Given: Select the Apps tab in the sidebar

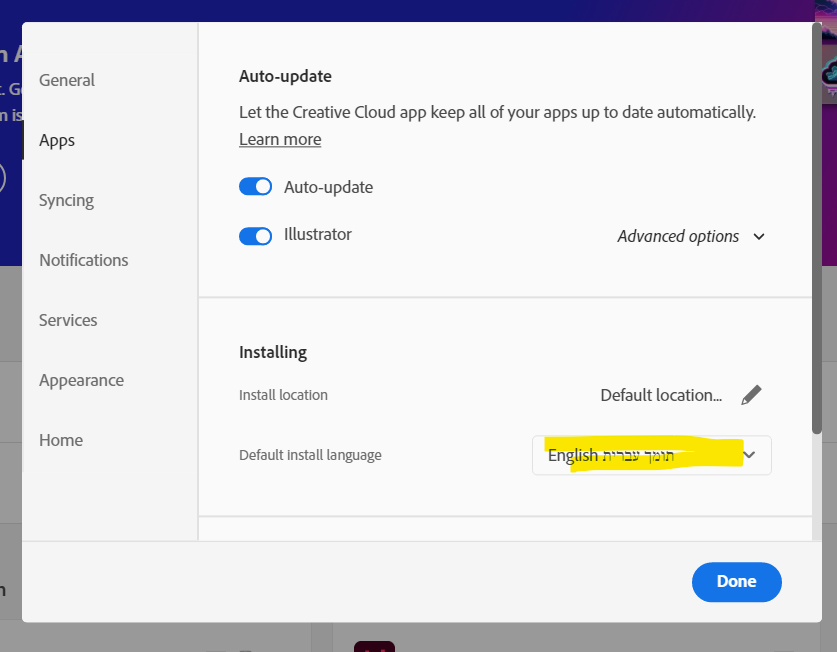Looking at the screenshot, I should coord(57,140).
